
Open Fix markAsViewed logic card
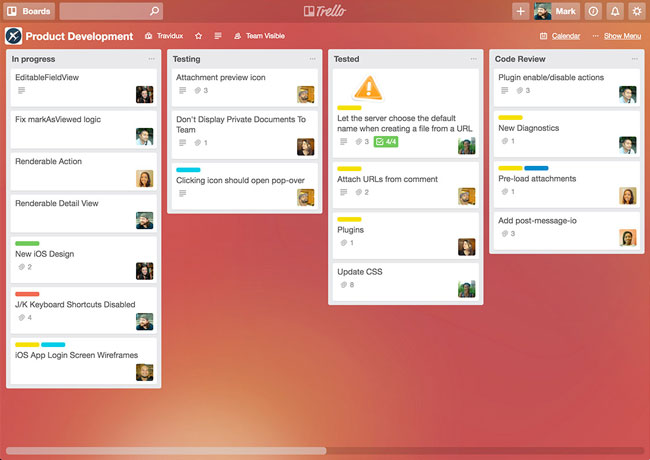84,129
